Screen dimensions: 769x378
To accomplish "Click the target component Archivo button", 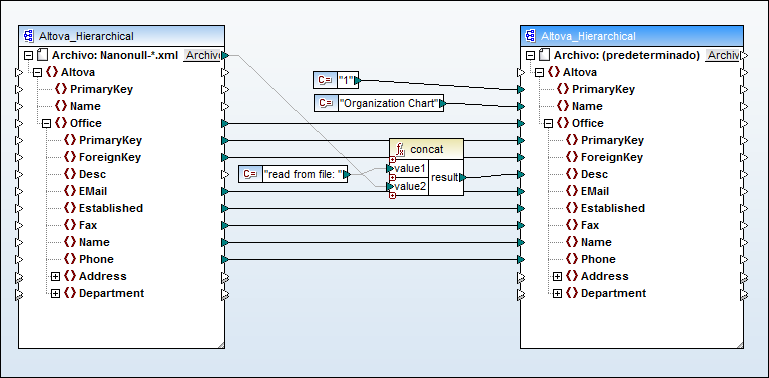I will [723, 55].
